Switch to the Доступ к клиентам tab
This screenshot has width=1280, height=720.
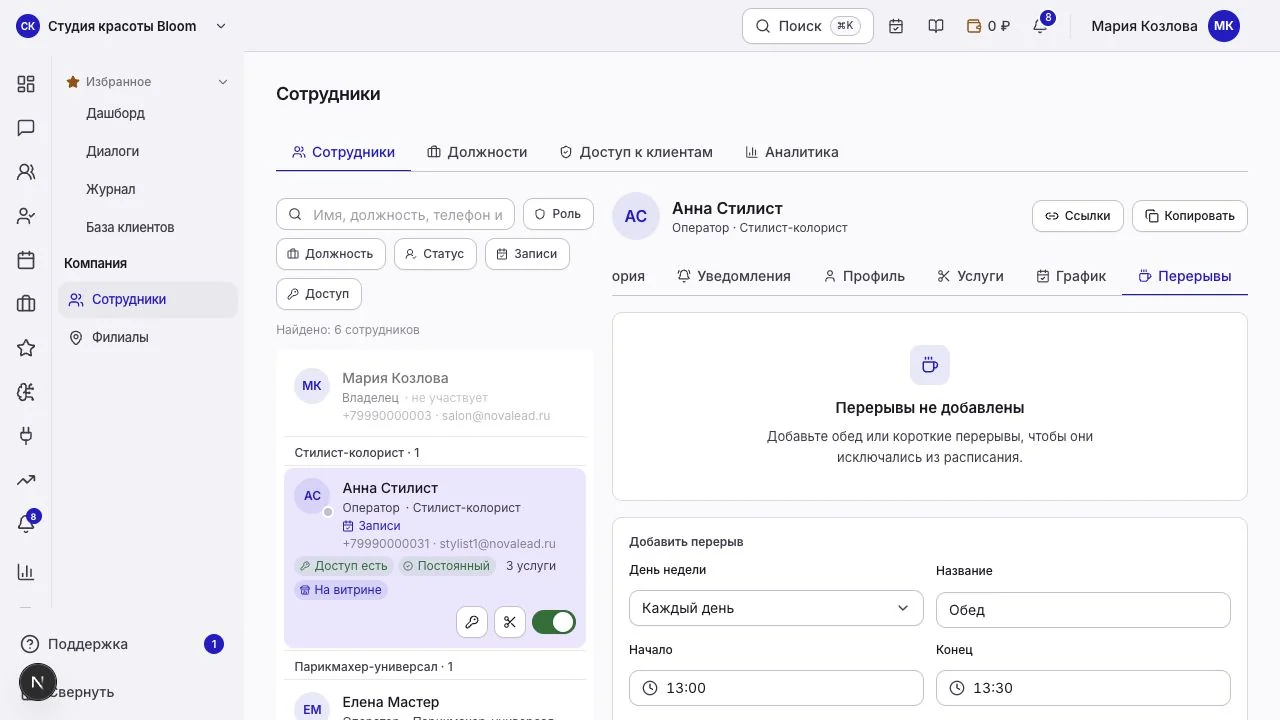pos(636,152)
